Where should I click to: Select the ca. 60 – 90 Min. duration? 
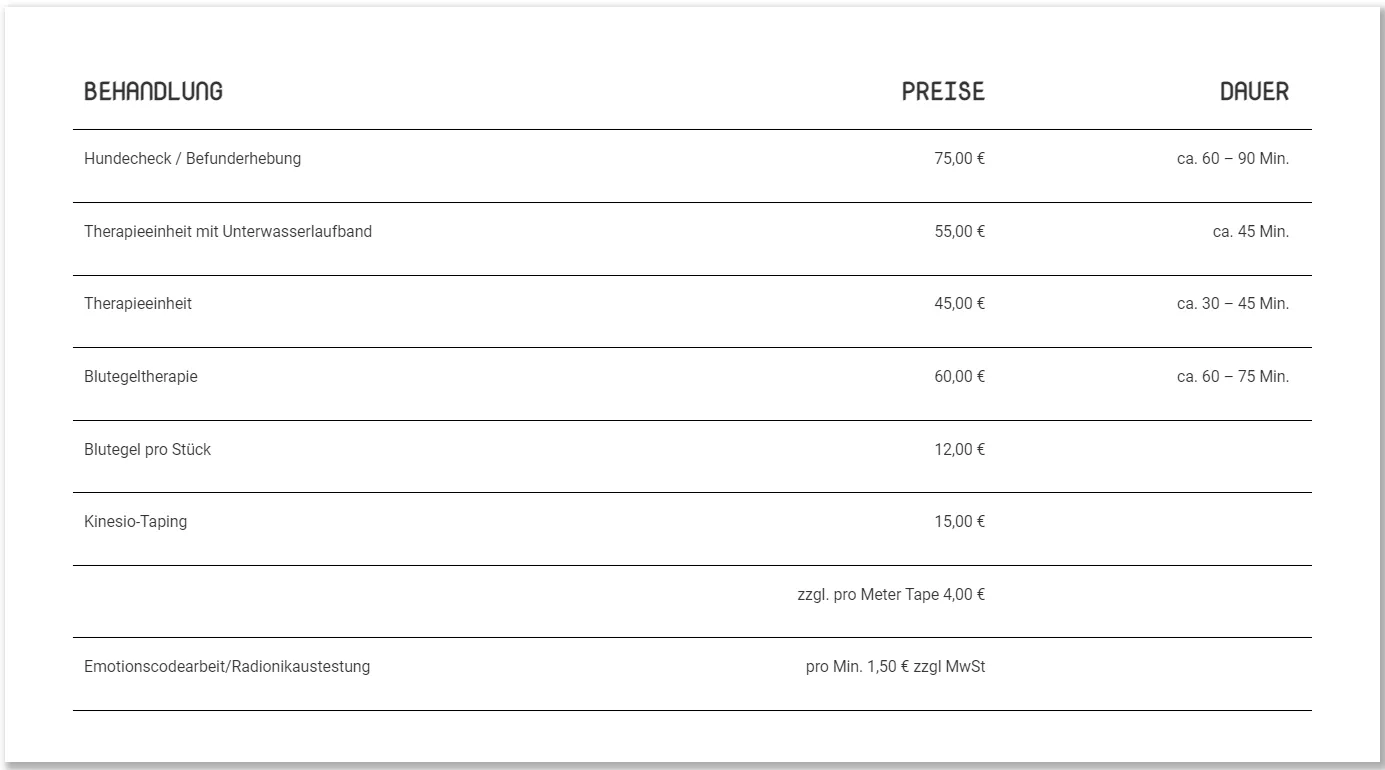coord(1233,158)
